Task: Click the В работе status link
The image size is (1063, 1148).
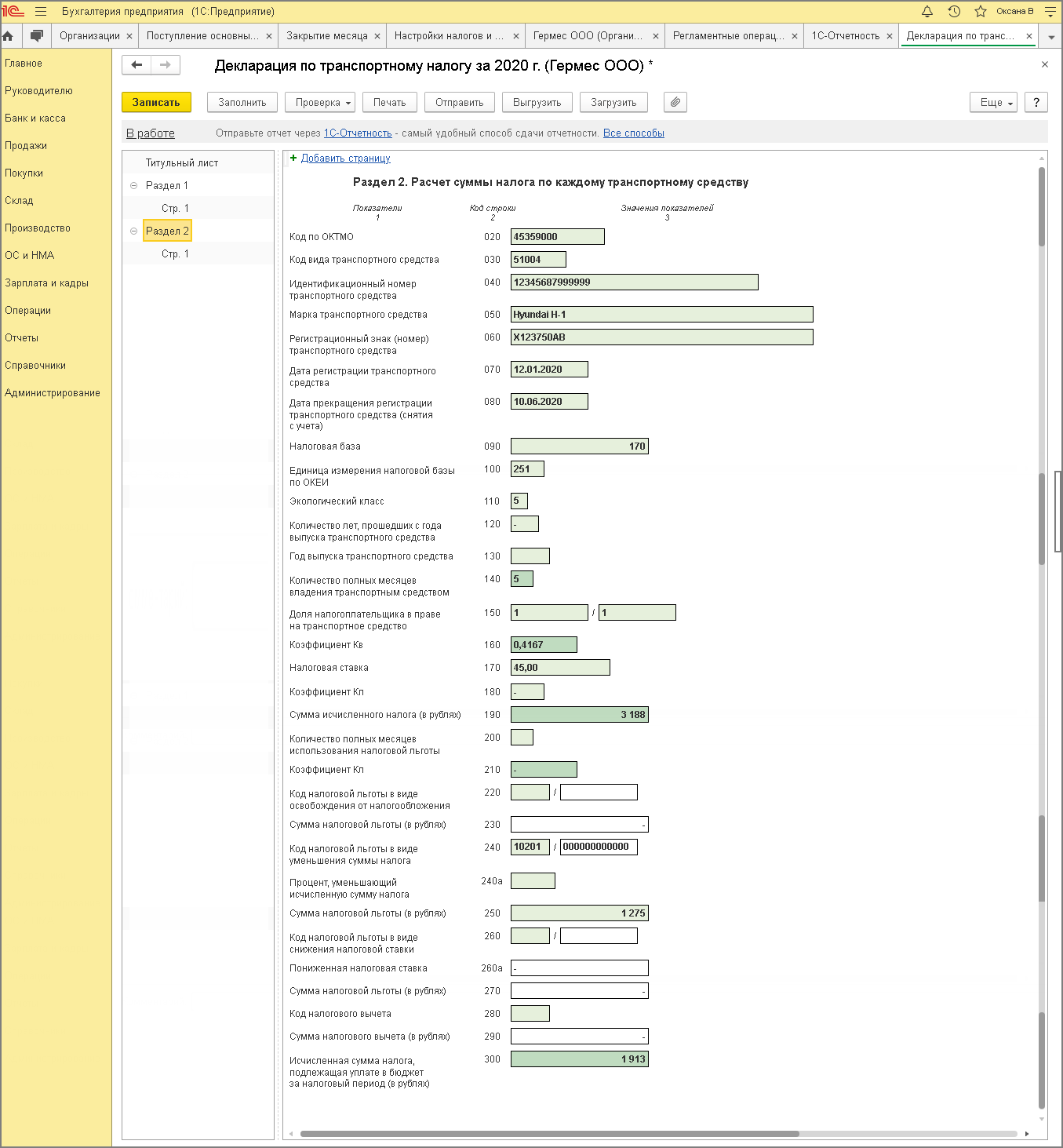Action: [x=151, y=133]
